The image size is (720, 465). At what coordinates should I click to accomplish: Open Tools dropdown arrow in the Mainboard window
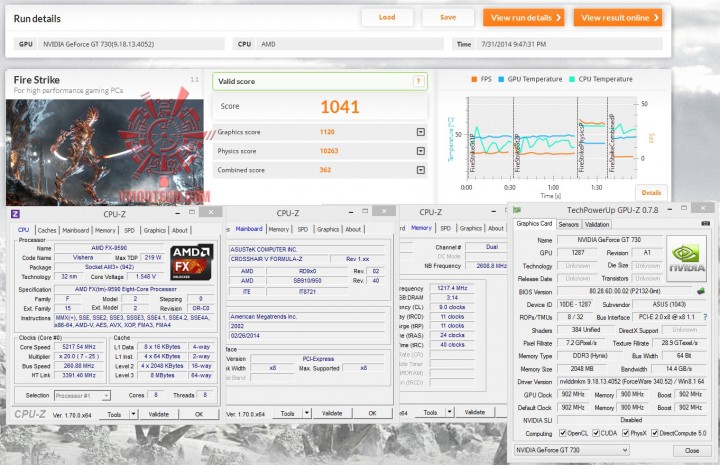[307, 413]
